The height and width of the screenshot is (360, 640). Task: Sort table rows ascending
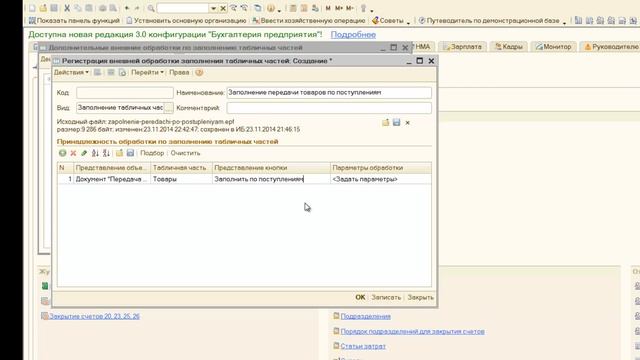[95, 153]
